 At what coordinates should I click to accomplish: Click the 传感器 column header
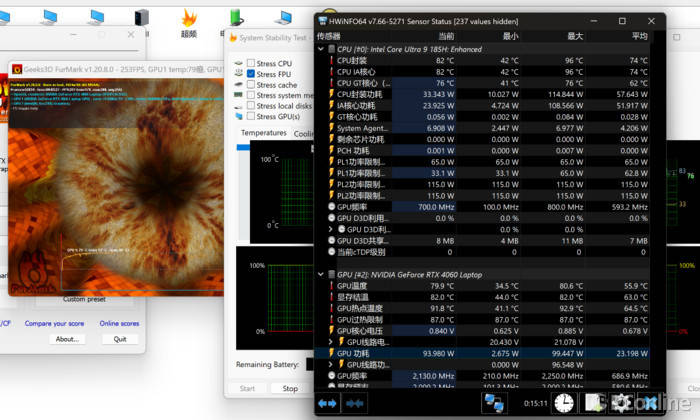click(330, 35)
